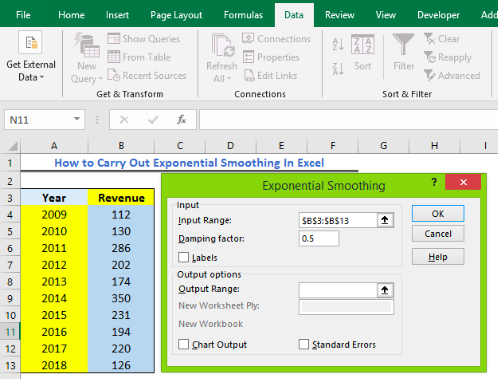Sort Z to A descending
This screenshot has height=379, width=502.
(338, 69)
